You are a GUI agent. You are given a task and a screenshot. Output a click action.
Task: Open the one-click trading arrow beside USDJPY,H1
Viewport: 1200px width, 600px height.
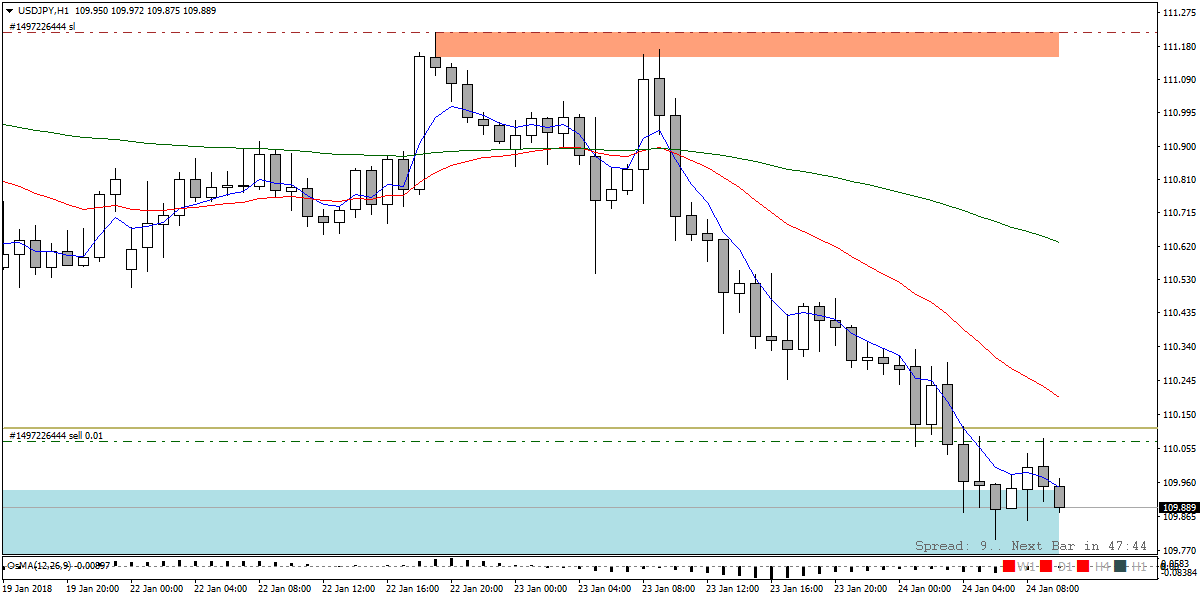coord(10,9)
